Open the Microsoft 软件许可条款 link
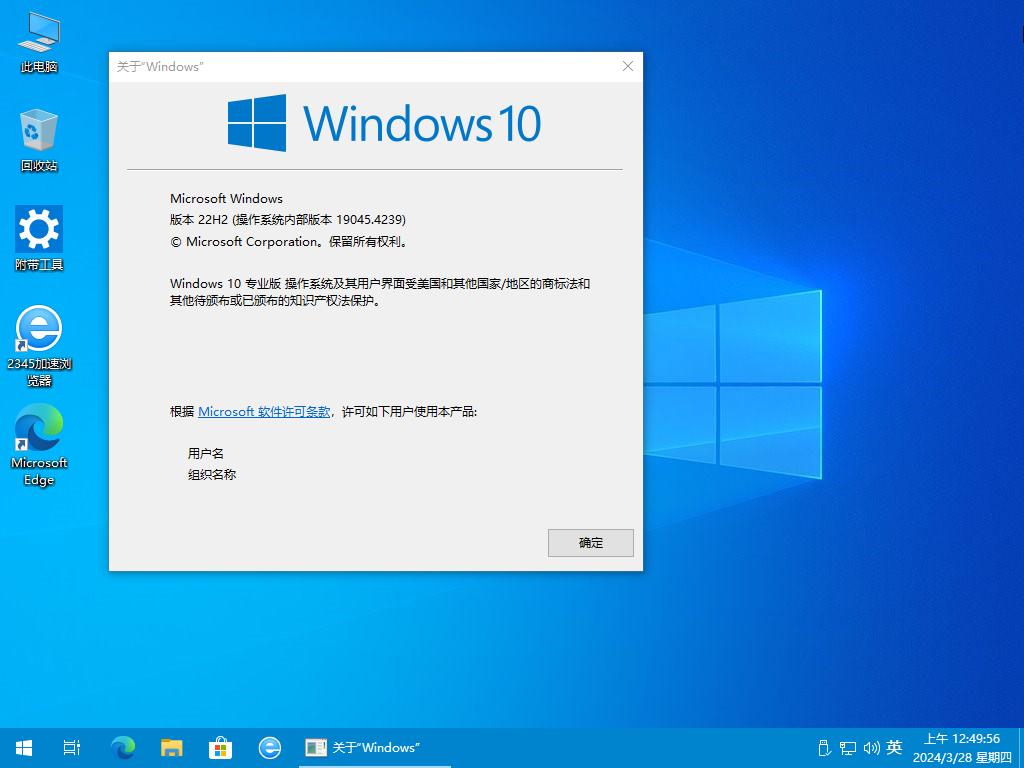Image resolution: width=1024 pixels, height=768 pixels. [264, 411]
